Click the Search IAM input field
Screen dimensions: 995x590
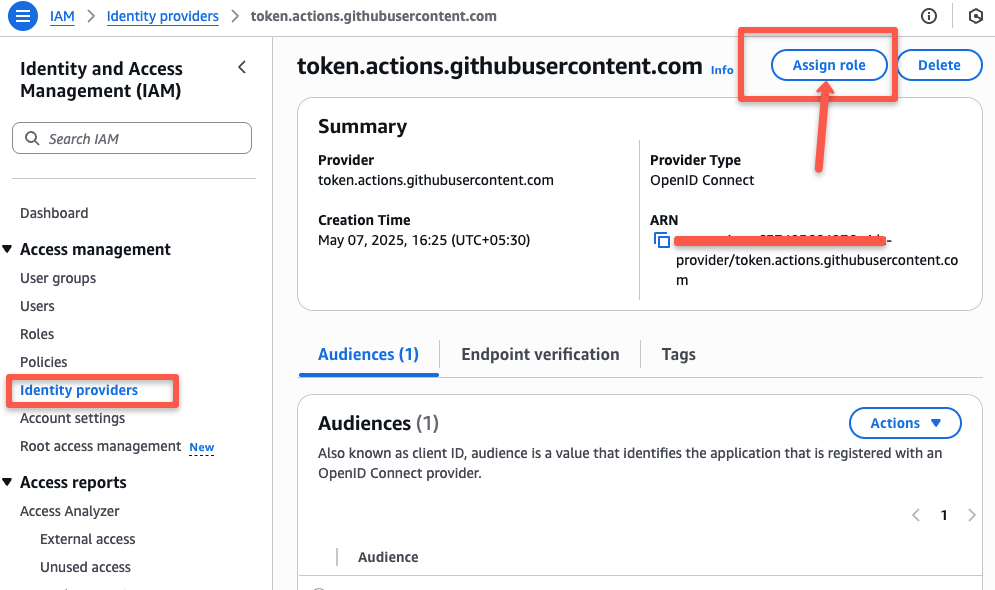click(x=132, y=138)
